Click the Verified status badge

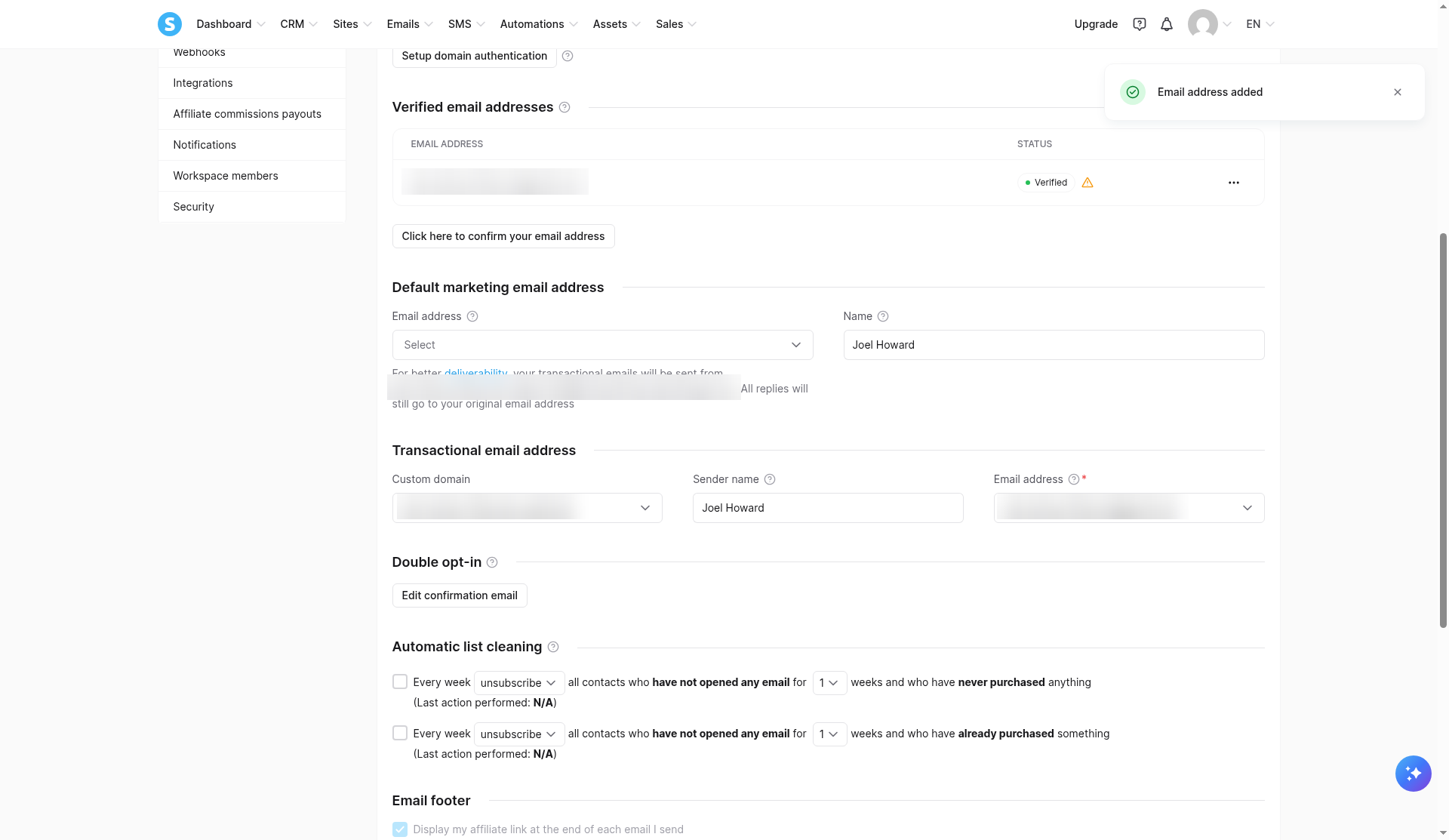coord(1046,183)
